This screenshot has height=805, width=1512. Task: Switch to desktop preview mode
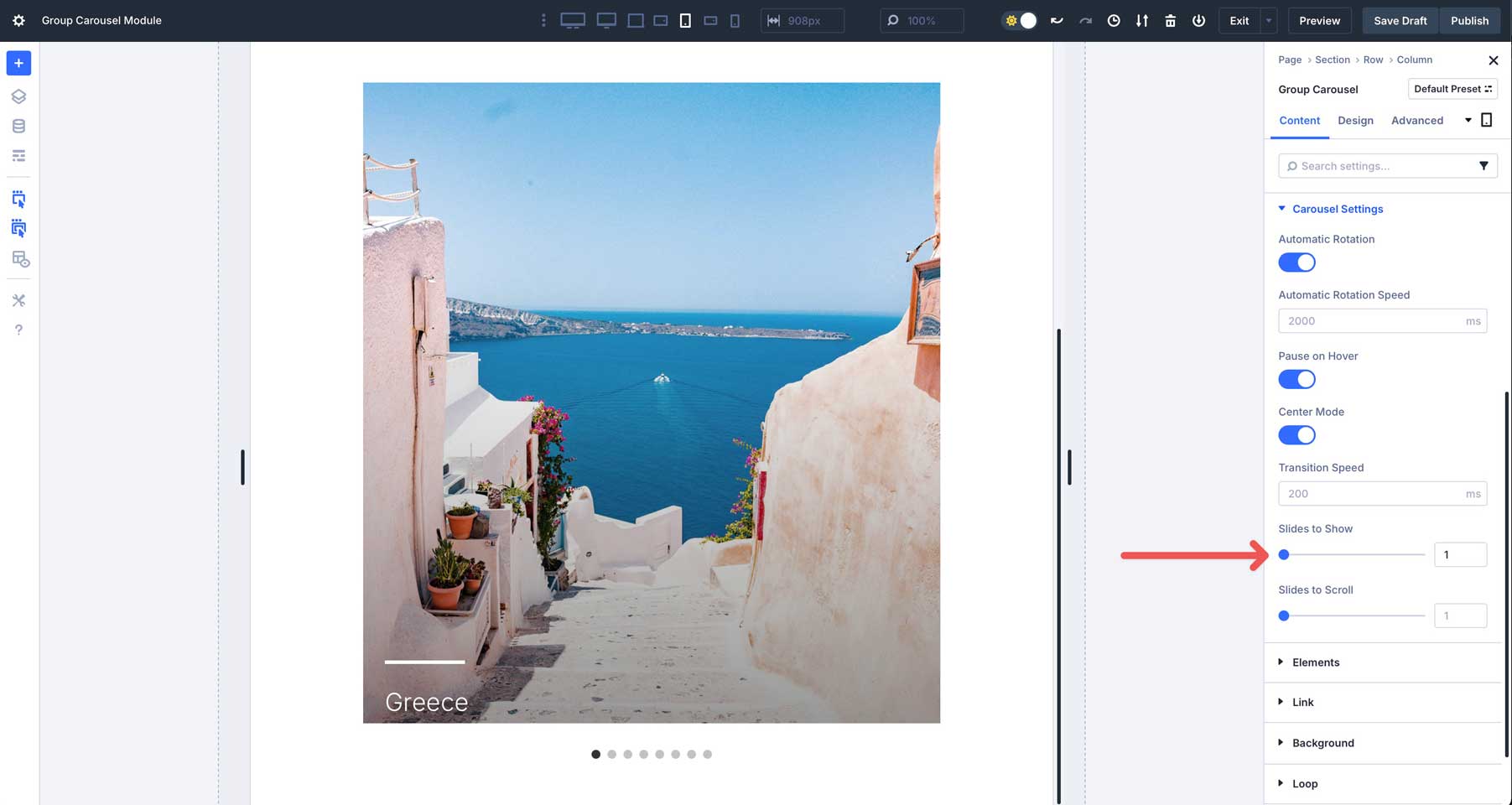(574, 19)
